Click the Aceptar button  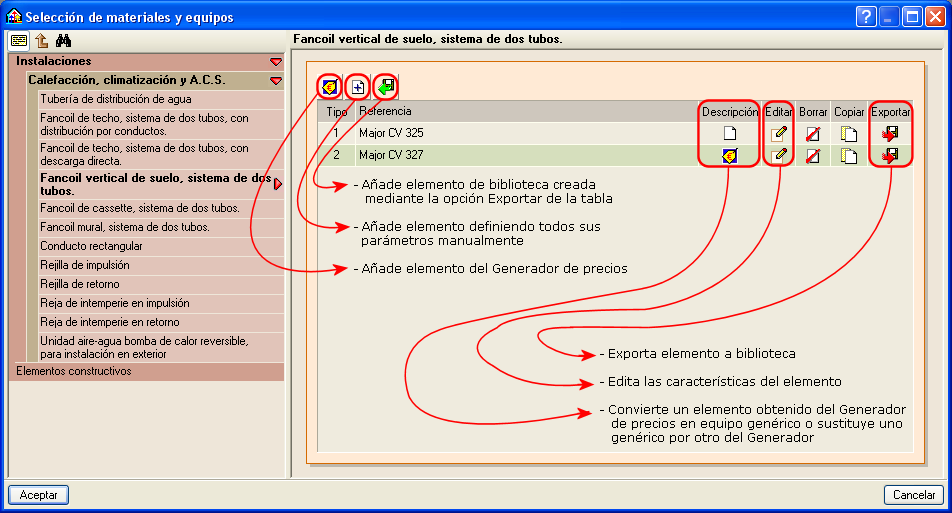coord(38,495)
